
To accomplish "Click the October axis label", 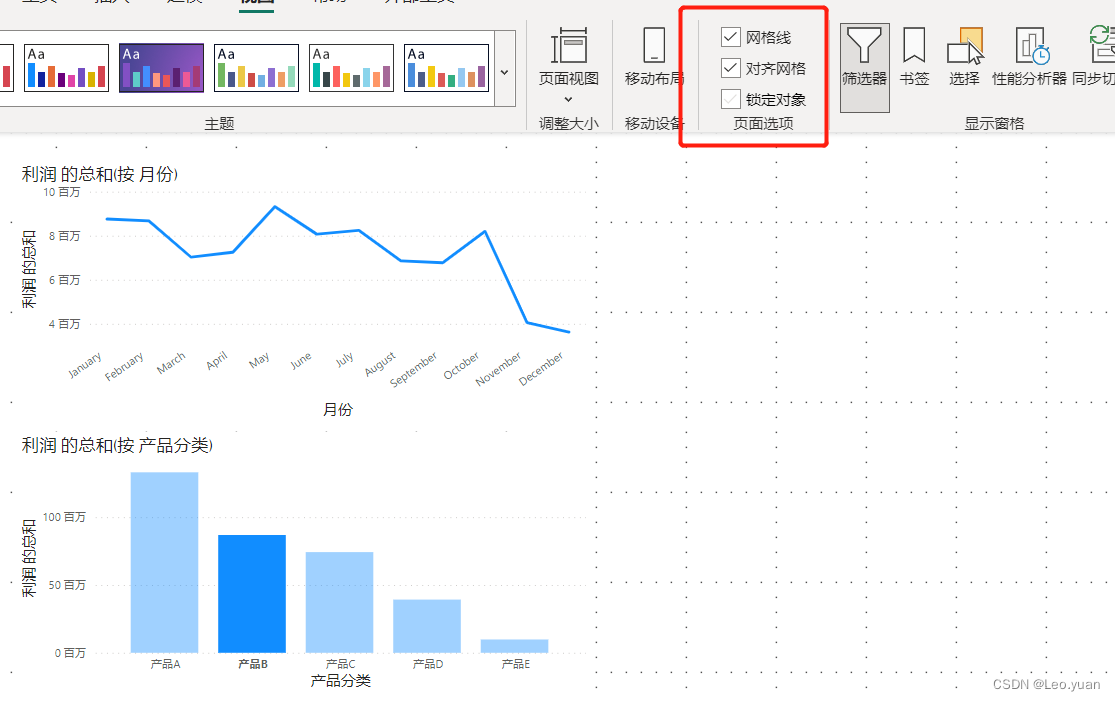I will (462, 365).
